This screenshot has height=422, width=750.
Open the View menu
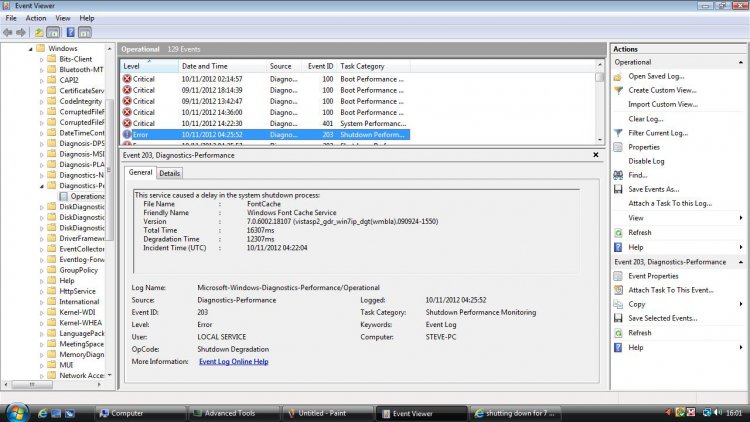63,18
